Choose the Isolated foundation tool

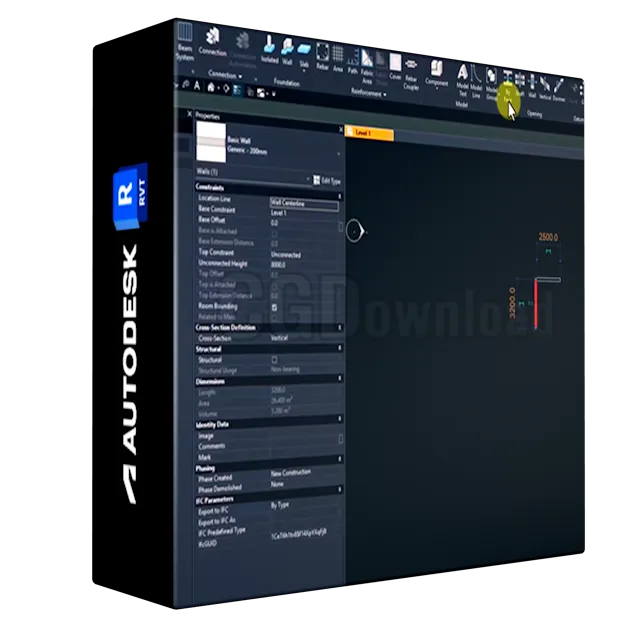[270, 49]
